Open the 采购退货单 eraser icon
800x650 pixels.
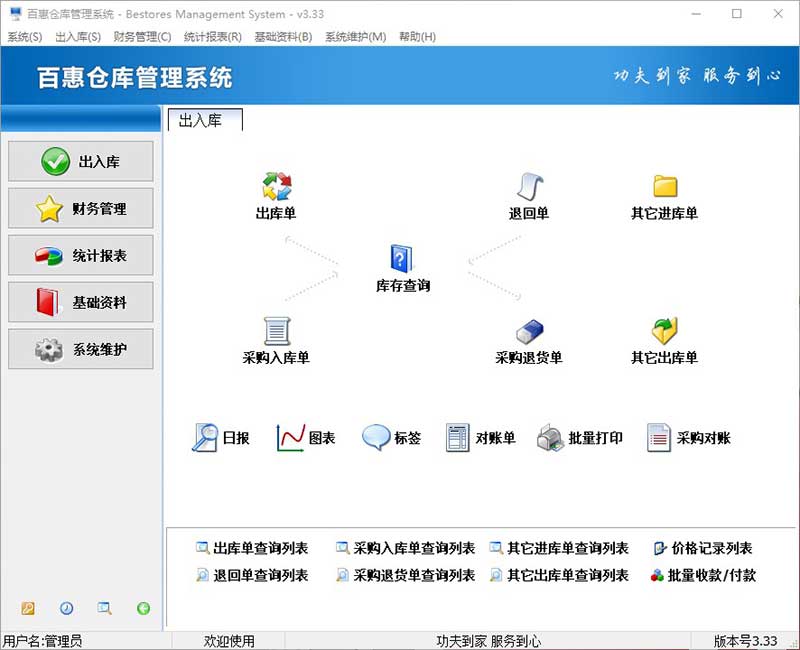pyautogui.click(x=529, y=331)
